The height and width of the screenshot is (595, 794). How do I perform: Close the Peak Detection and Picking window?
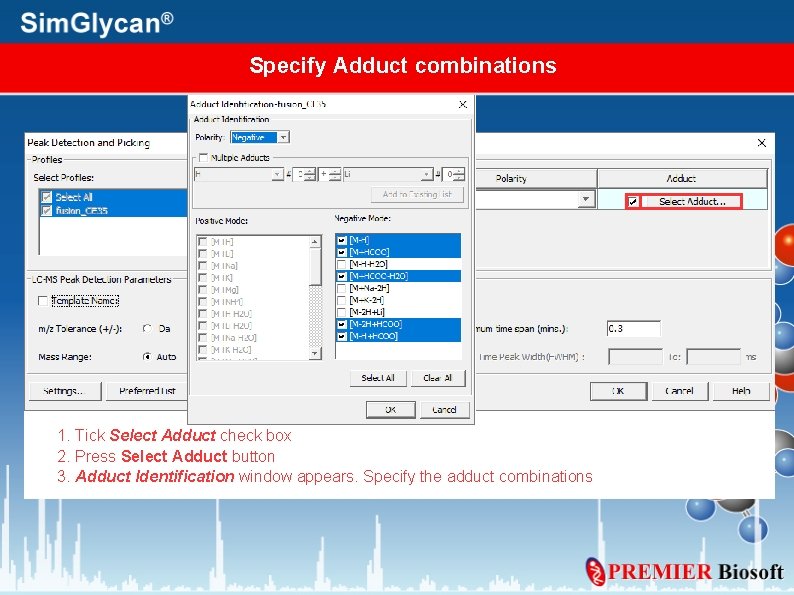click(x=762, y=143)
